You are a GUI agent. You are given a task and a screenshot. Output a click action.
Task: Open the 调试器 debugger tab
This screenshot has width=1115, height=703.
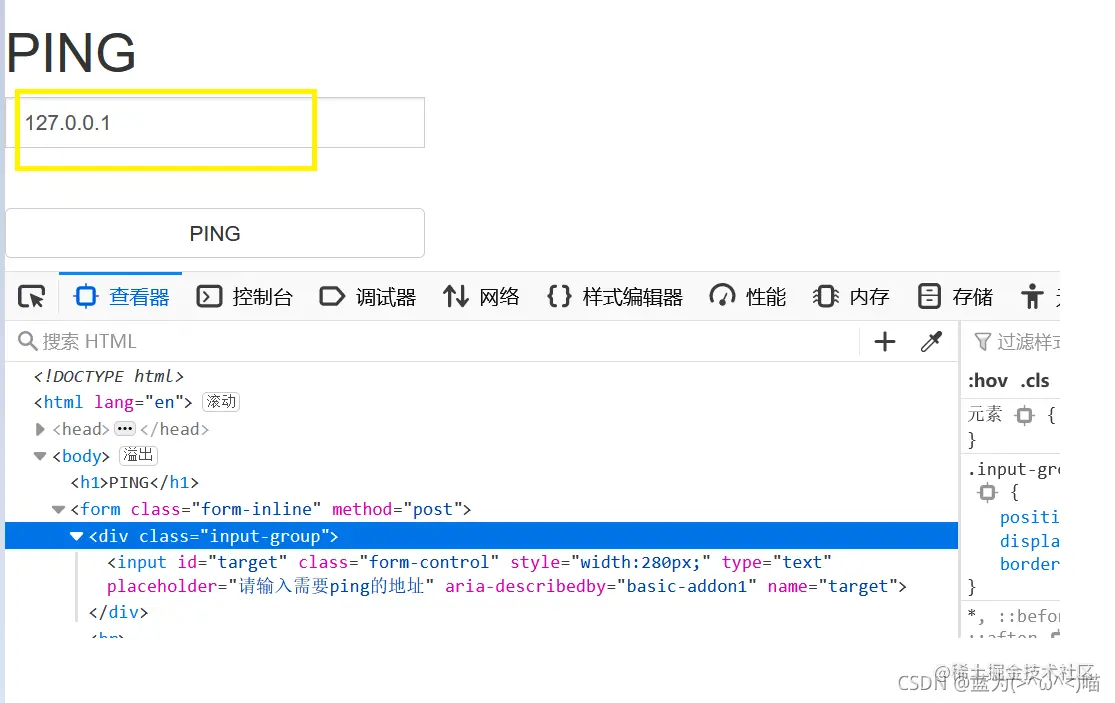pyautogui.click(x=367, y=296)
